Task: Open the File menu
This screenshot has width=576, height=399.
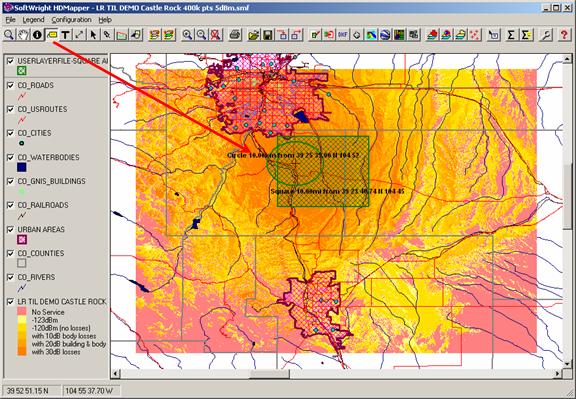Action: (10, 20)
